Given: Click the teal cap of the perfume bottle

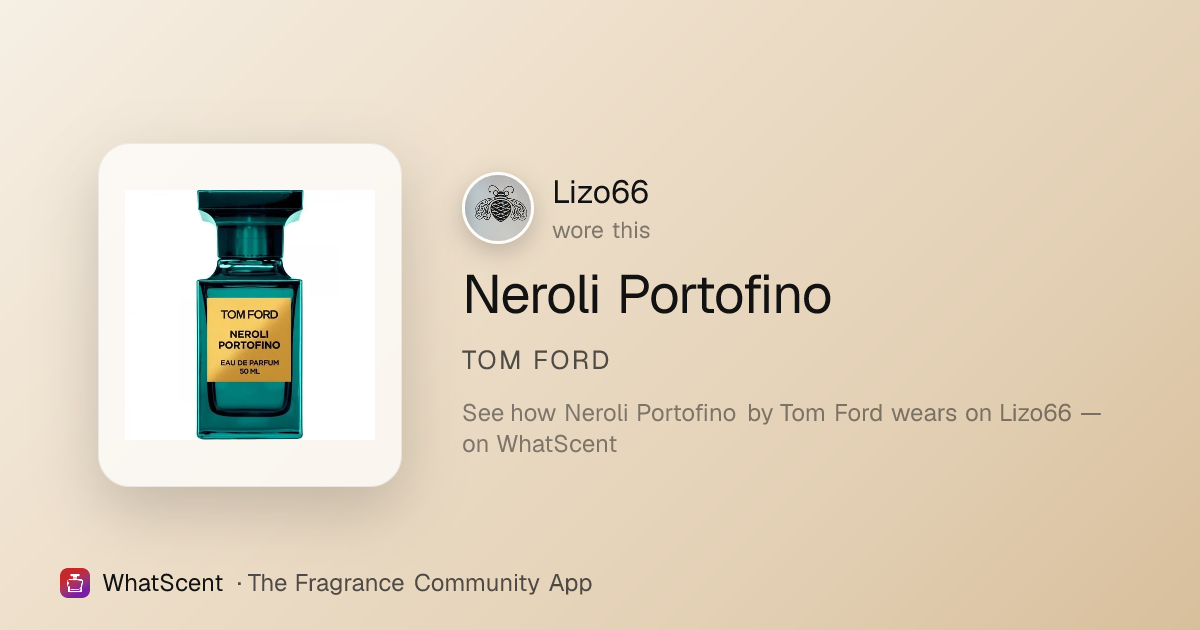Looking at the screenshot, I should pos(250,206).
